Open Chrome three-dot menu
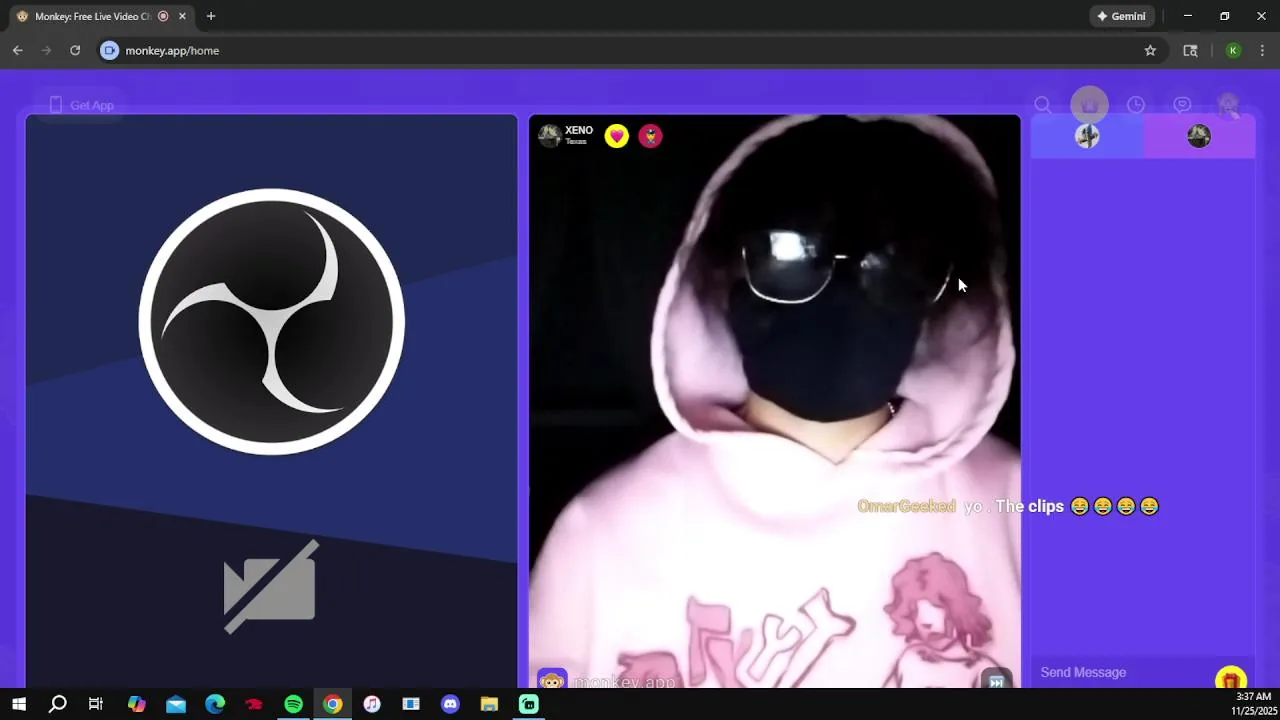The height and width of the screenshot is (720, 1280). 1262,50
